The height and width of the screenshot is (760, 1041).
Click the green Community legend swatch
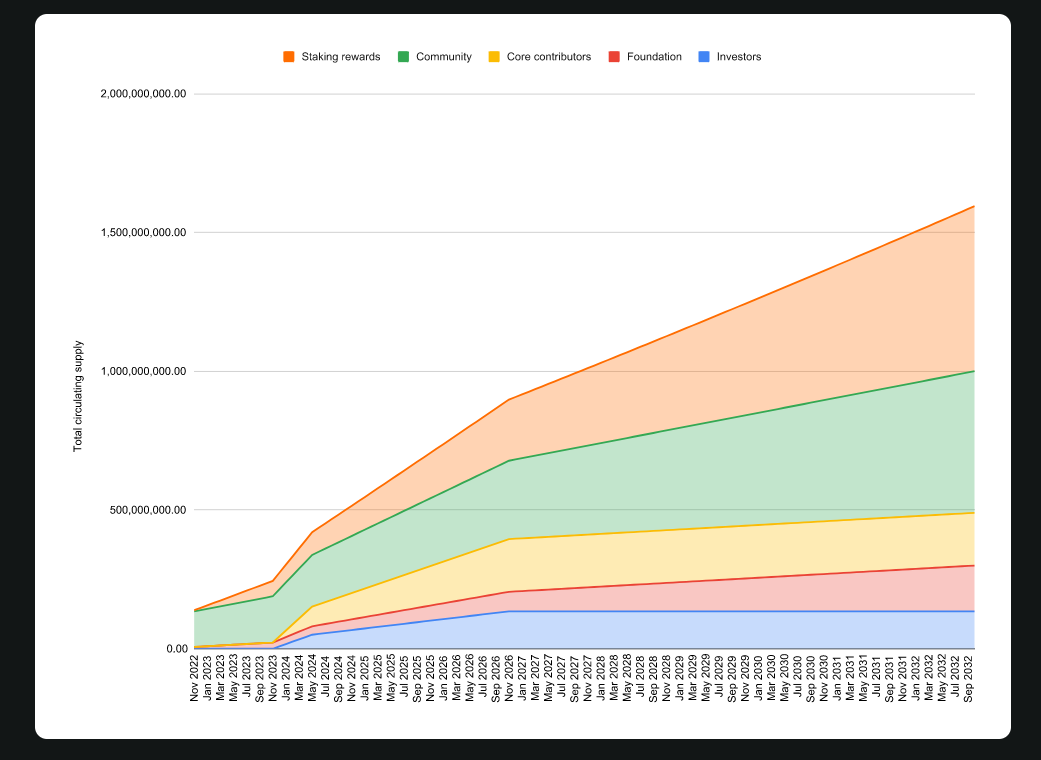pyautogui.click(x=404, y=57)
